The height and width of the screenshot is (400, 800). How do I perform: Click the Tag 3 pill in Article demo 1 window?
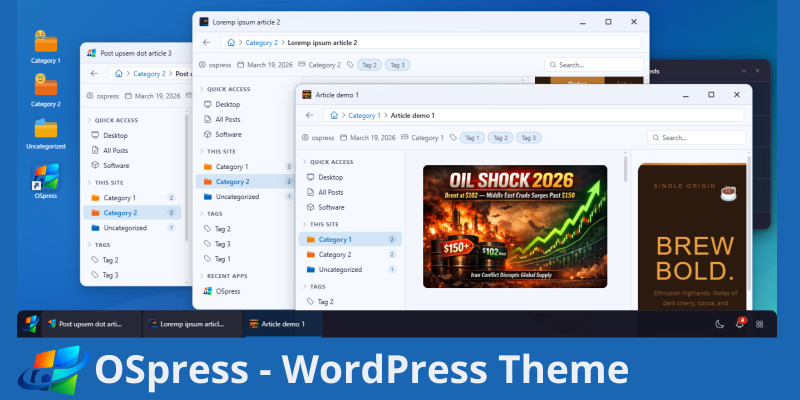(529, 138)
